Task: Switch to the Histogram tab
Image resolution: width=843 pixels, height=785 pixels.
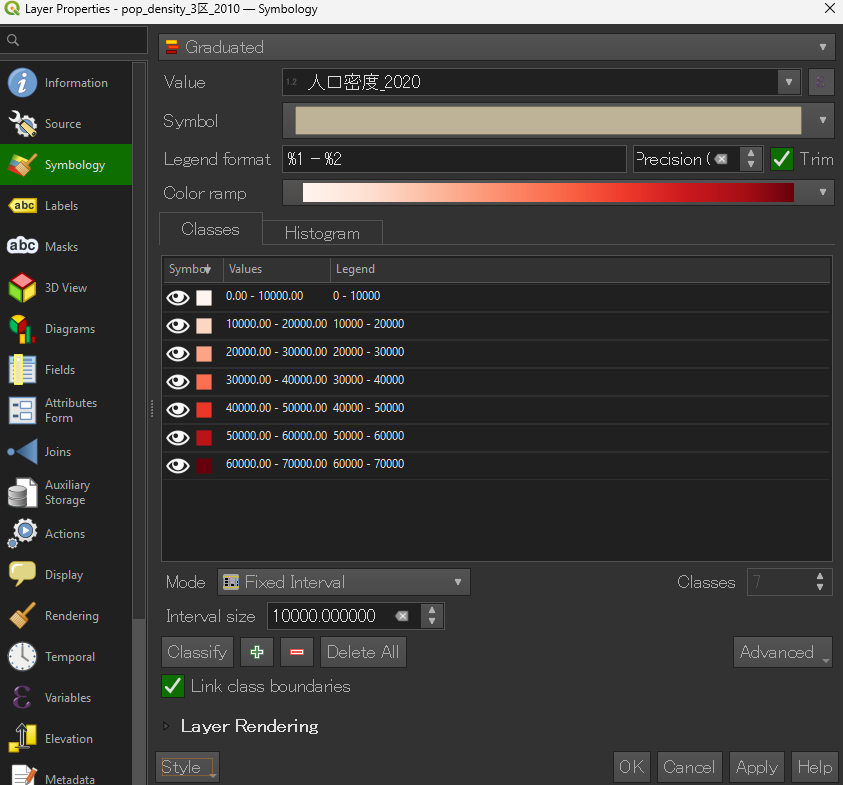Action: tap(321, 233)
